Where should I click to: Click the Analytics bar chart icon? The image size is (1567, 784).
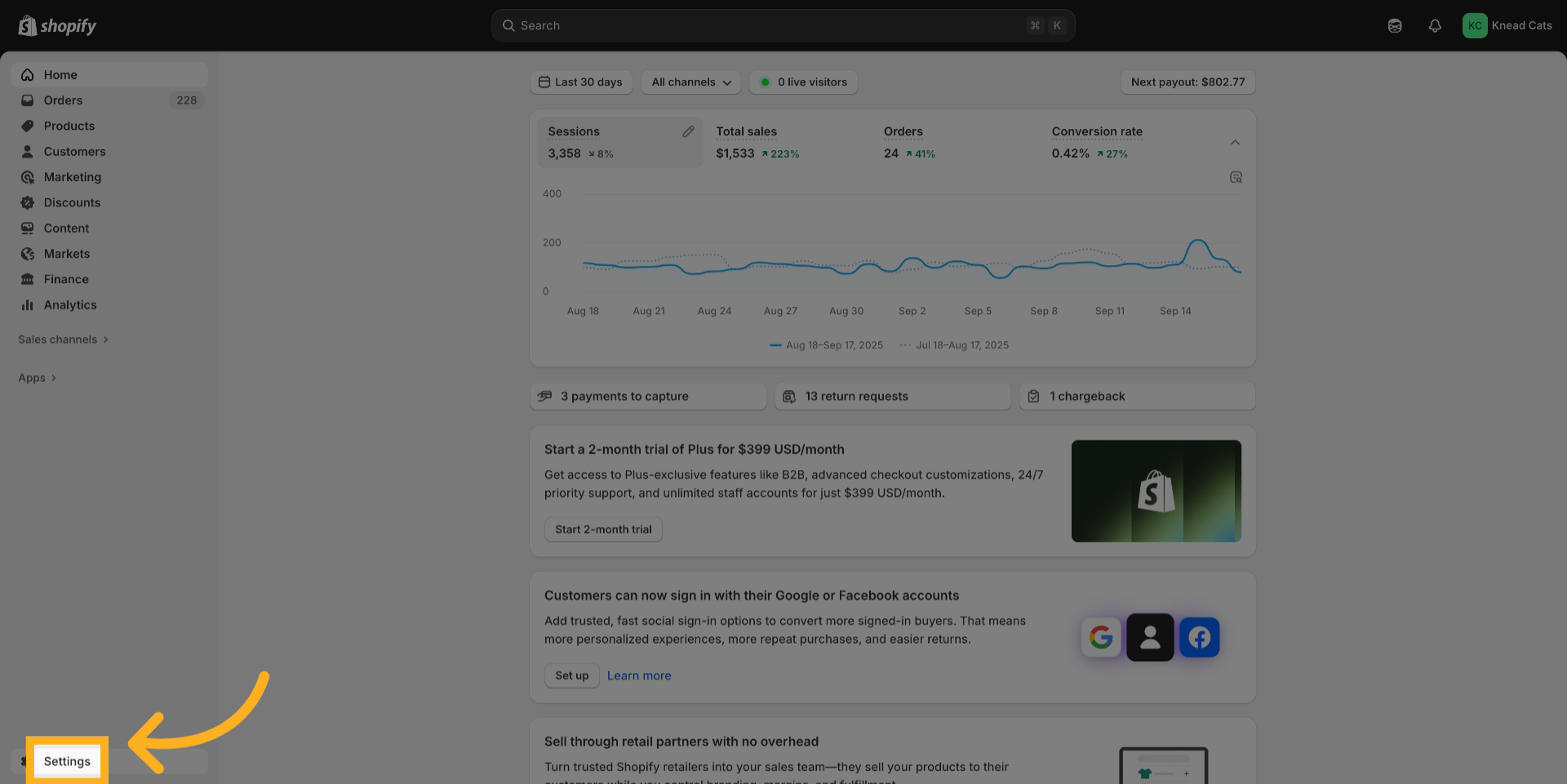[x=28, y=305]
